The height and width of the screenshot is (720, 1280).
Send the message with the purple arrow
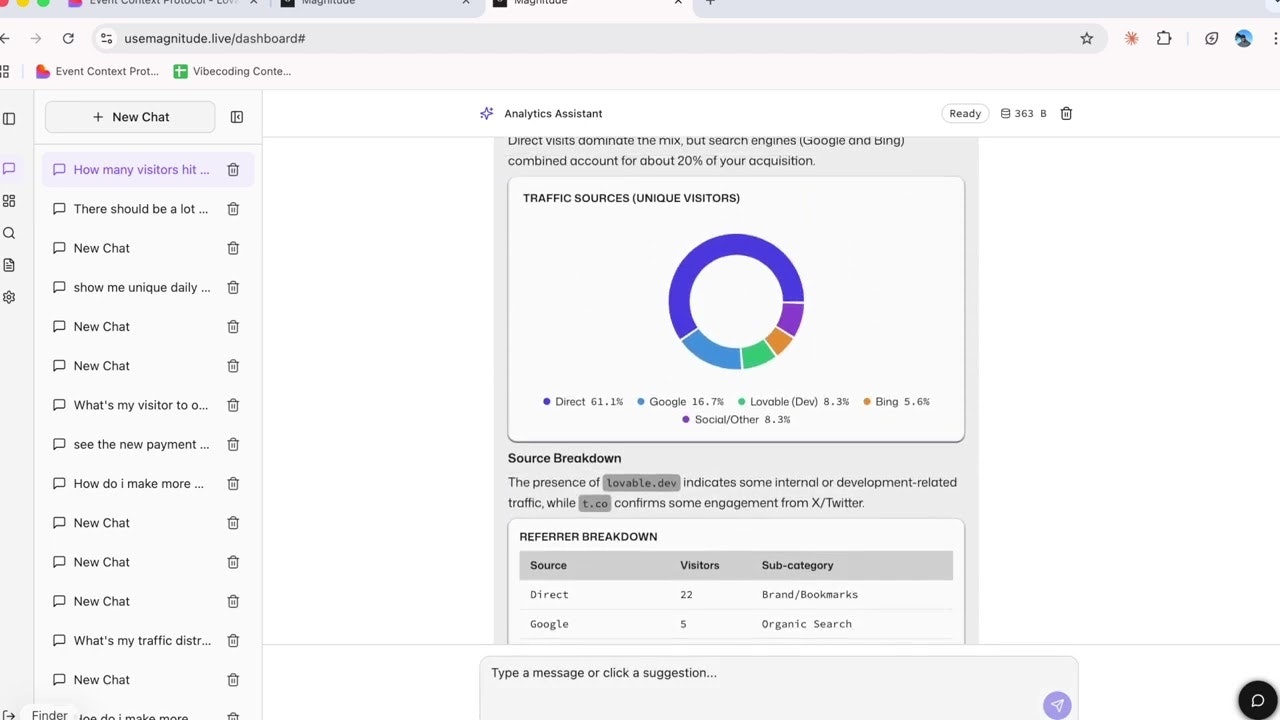pos(1057,705)
